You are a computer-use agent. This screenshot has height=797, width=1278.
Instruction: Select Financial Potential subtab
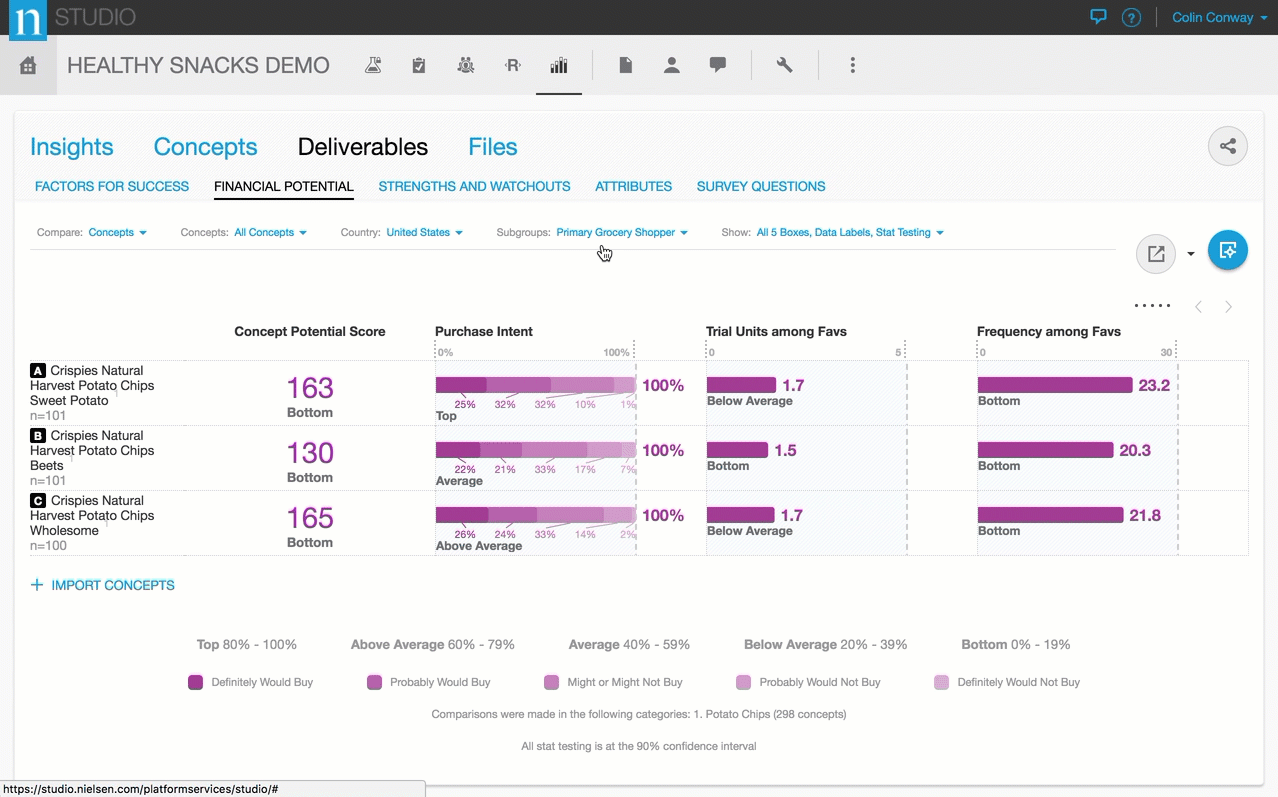[284, 186]
